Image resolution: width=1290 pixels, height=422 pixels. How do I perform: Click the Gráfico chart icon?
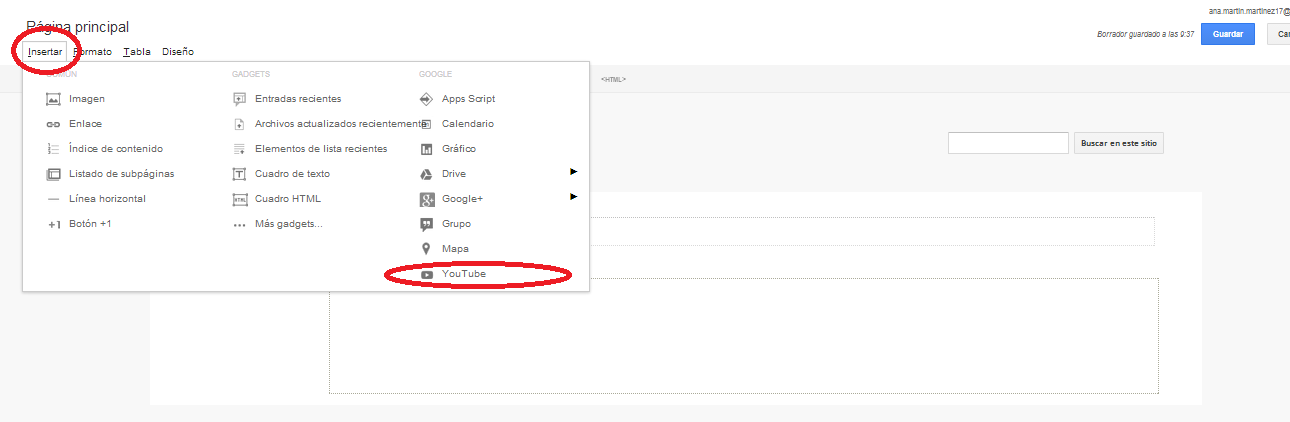427,149
